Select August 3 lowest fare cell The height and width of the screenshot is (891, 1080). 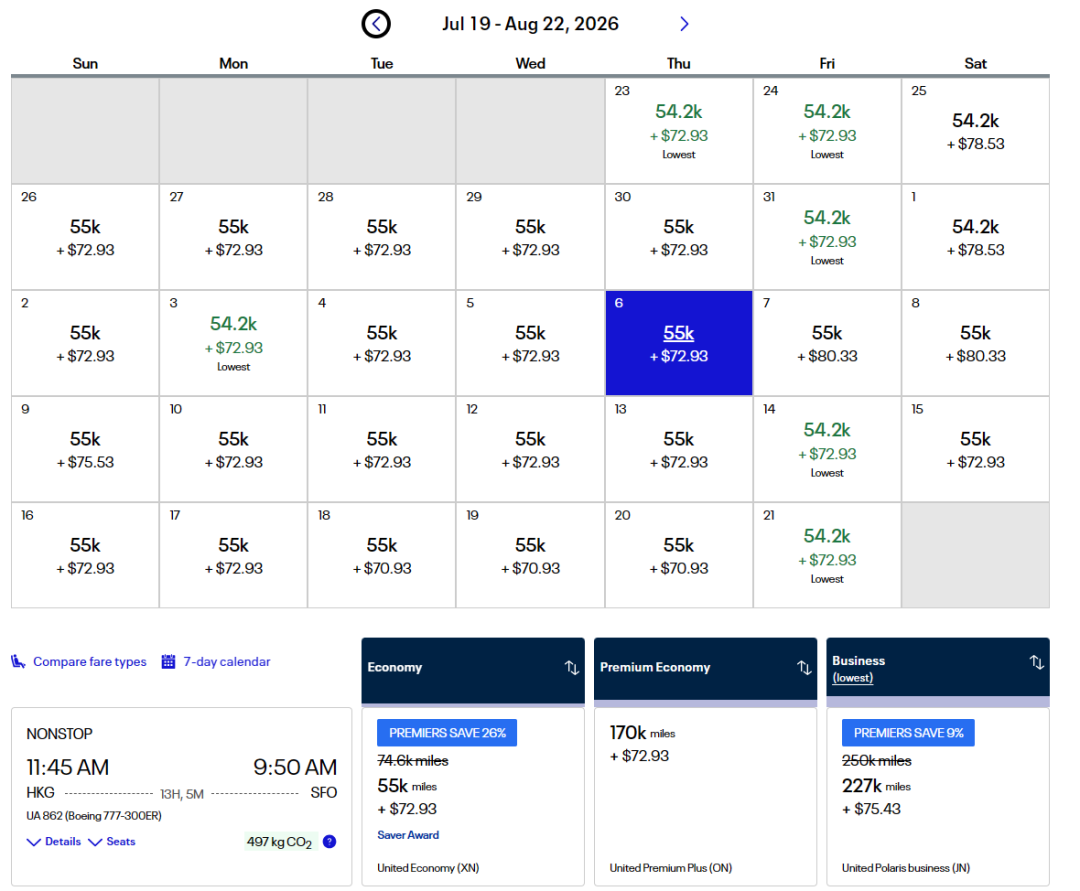click(x=233, y=343)
